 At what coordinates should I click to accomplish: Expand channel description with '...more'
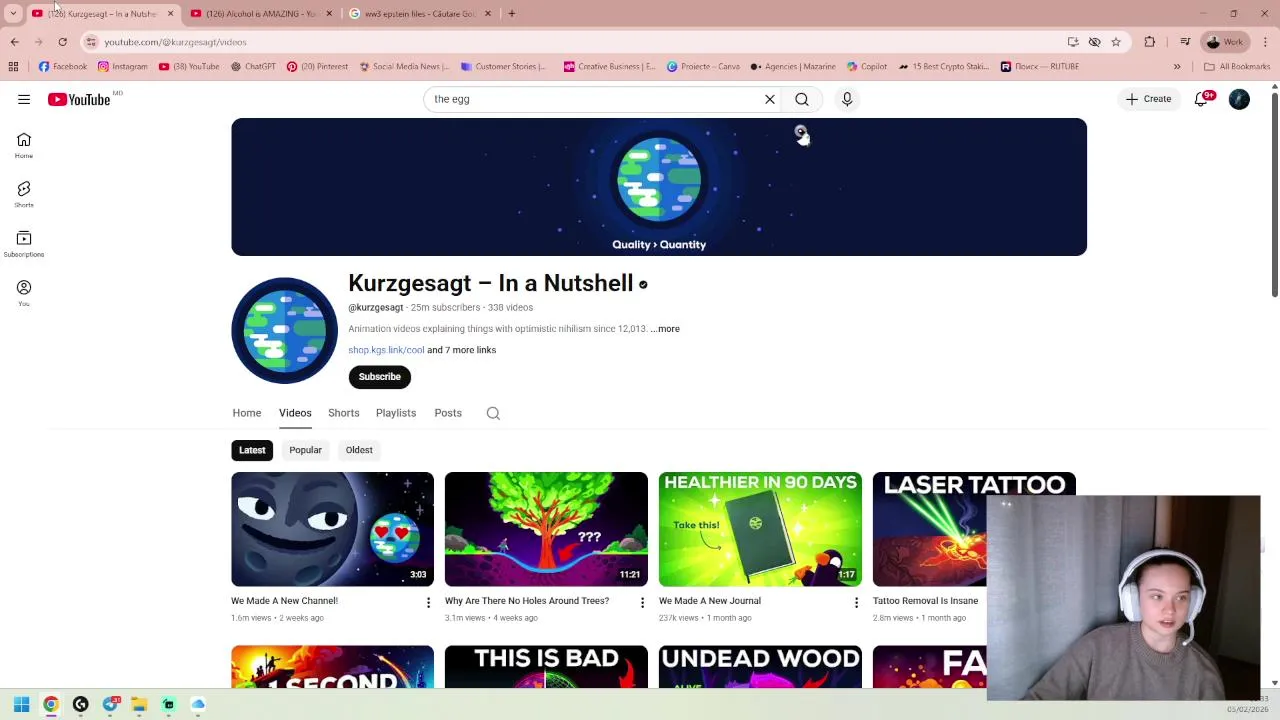click(x=665, y=329)
